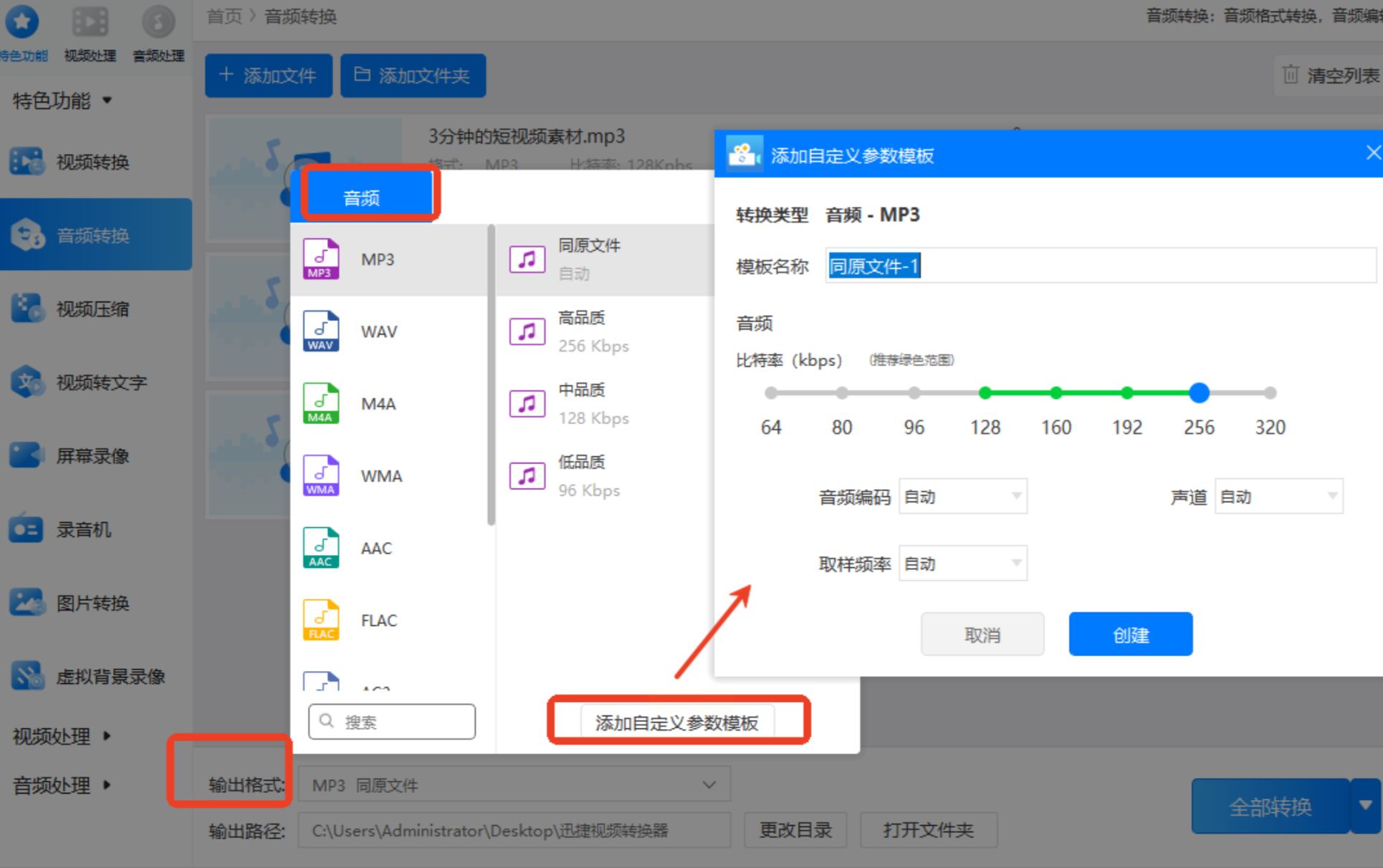Open 屏幕录像 in the sidebar

coord(92,455)
